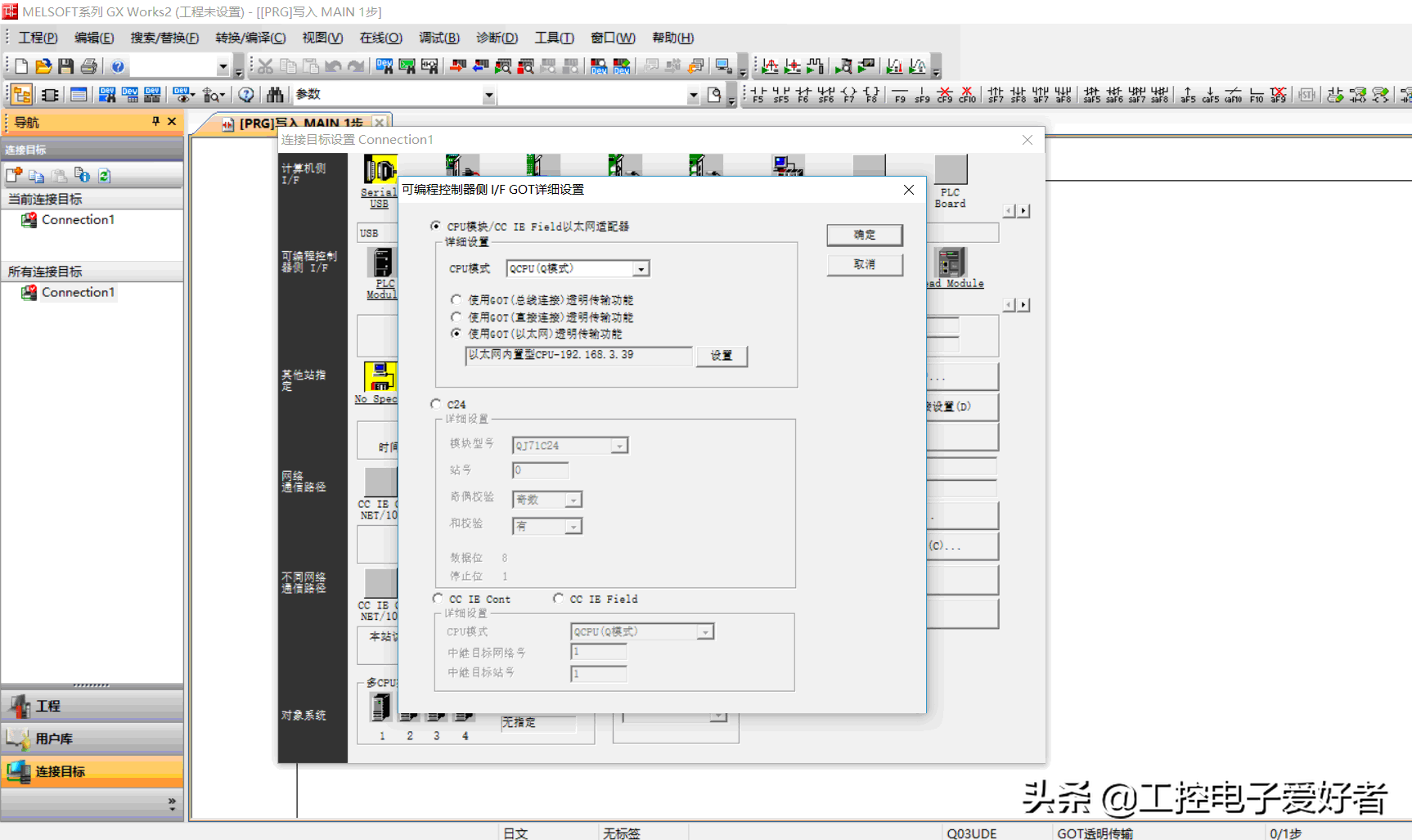Click the Serial USB interface icon

(379, 171)
